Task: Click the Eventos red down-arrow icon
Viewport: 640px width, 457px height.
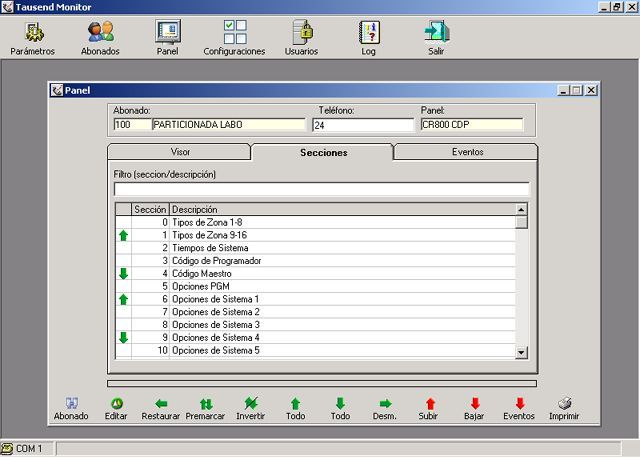Action: [520, 404]
